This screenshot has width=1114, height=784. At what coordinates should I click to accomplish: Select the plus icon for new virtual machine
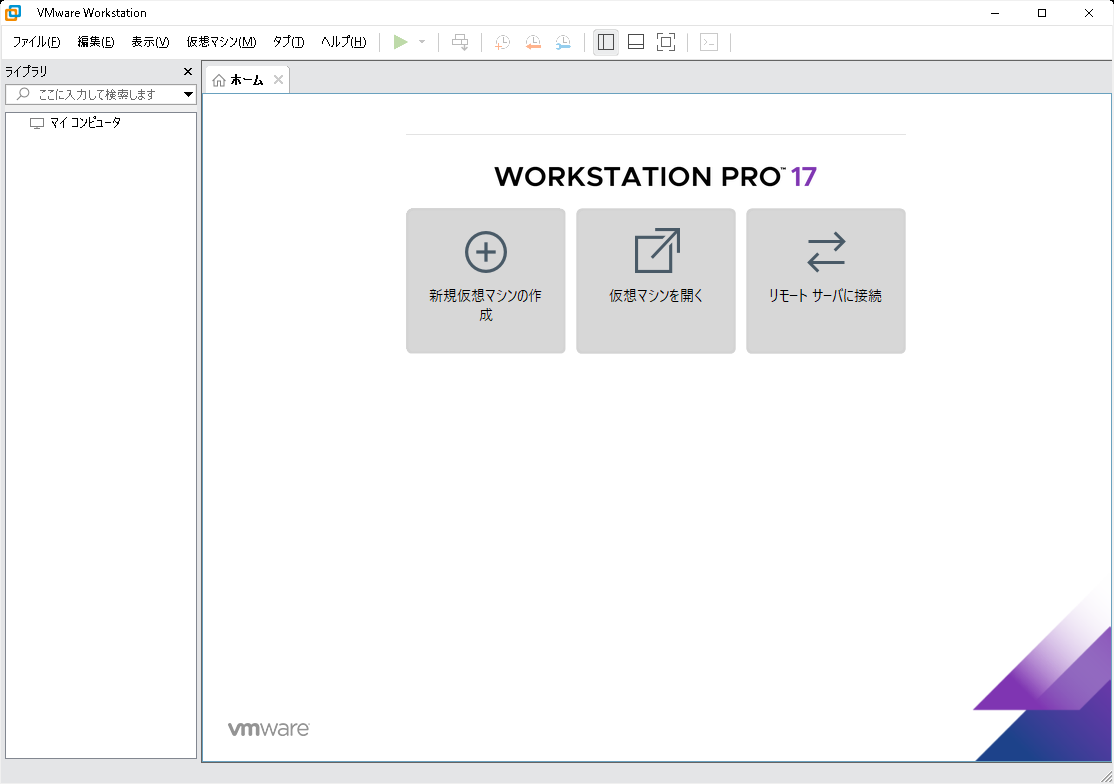[x=485, y=252]
